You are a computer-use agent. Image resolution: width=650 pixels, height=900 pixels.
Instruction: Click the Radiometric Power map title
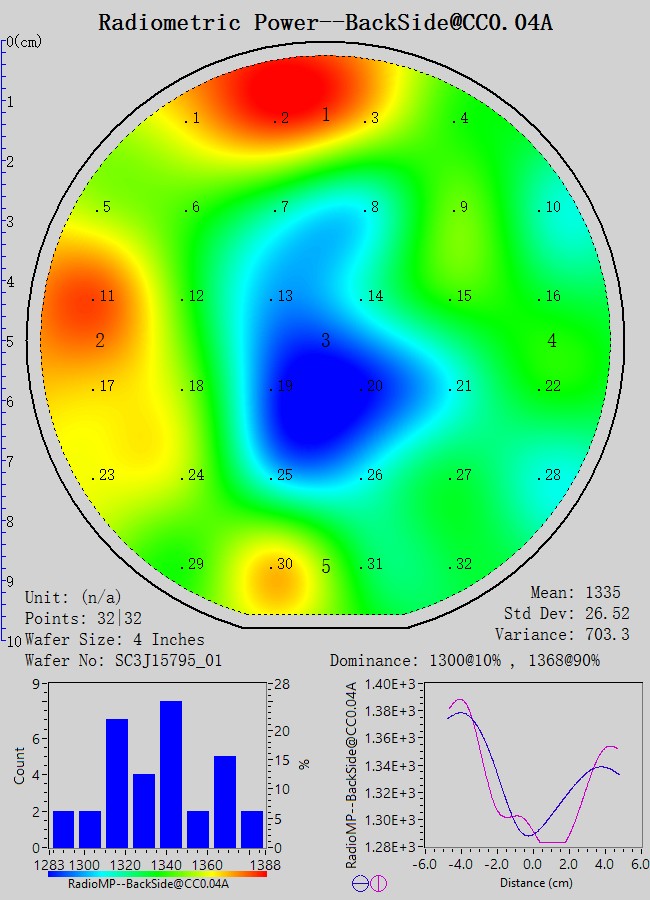click(x=325, y=22)
